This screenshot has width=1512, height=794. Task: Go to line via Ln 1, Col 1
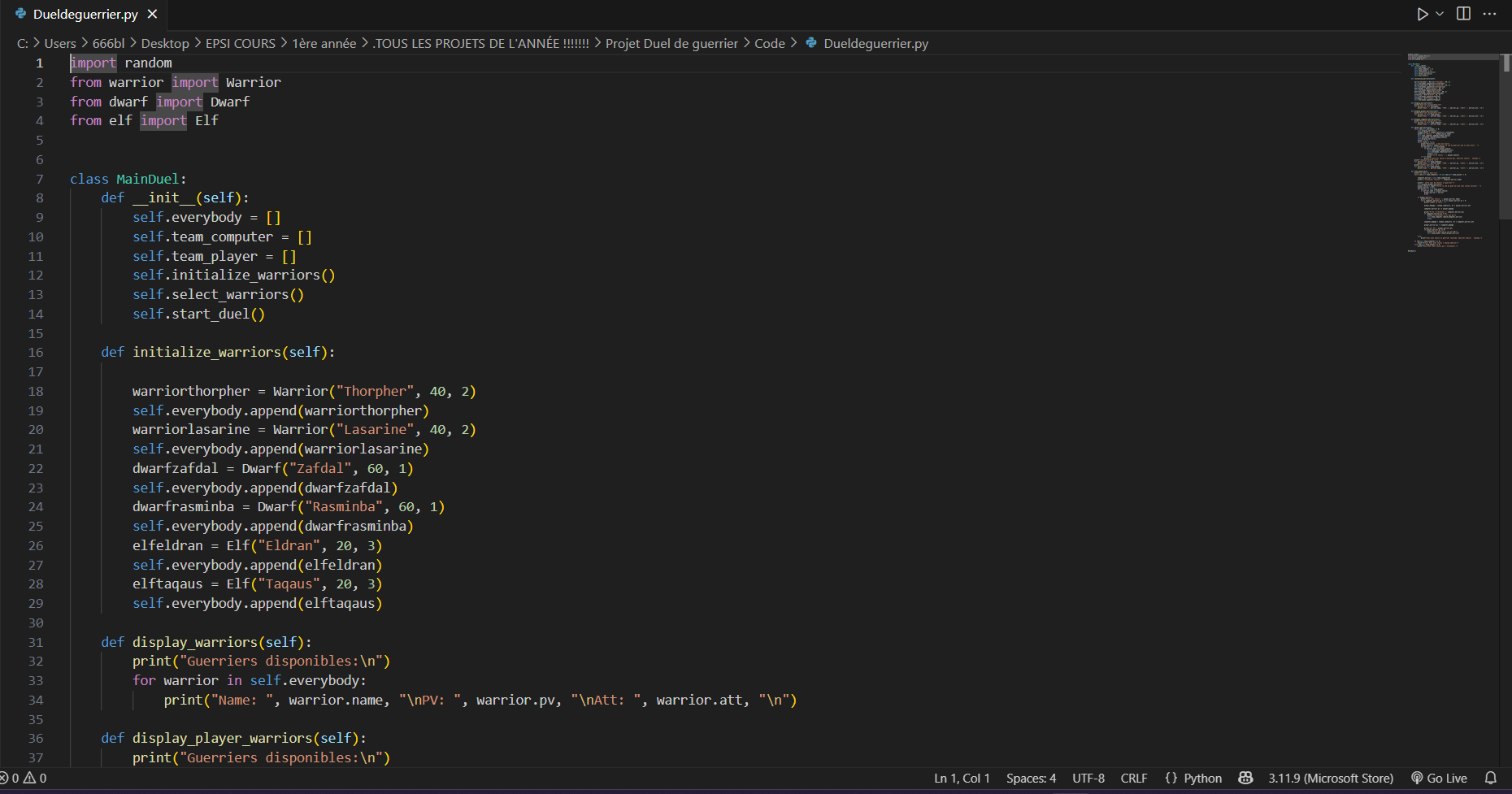pyautogui.click(x=962, y=778)
